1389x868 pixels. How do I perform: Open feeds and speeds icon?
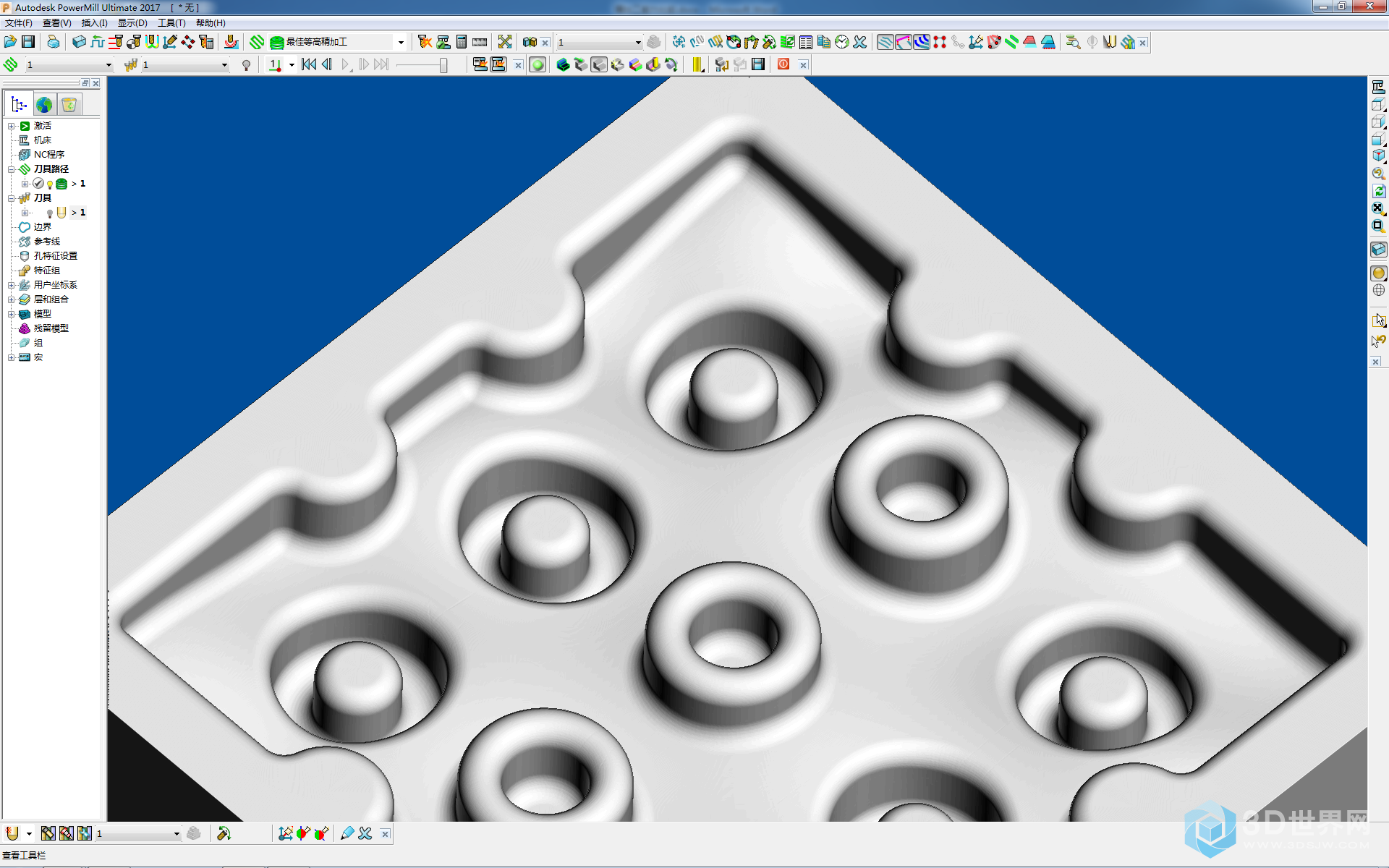click(x=97, y=42)
